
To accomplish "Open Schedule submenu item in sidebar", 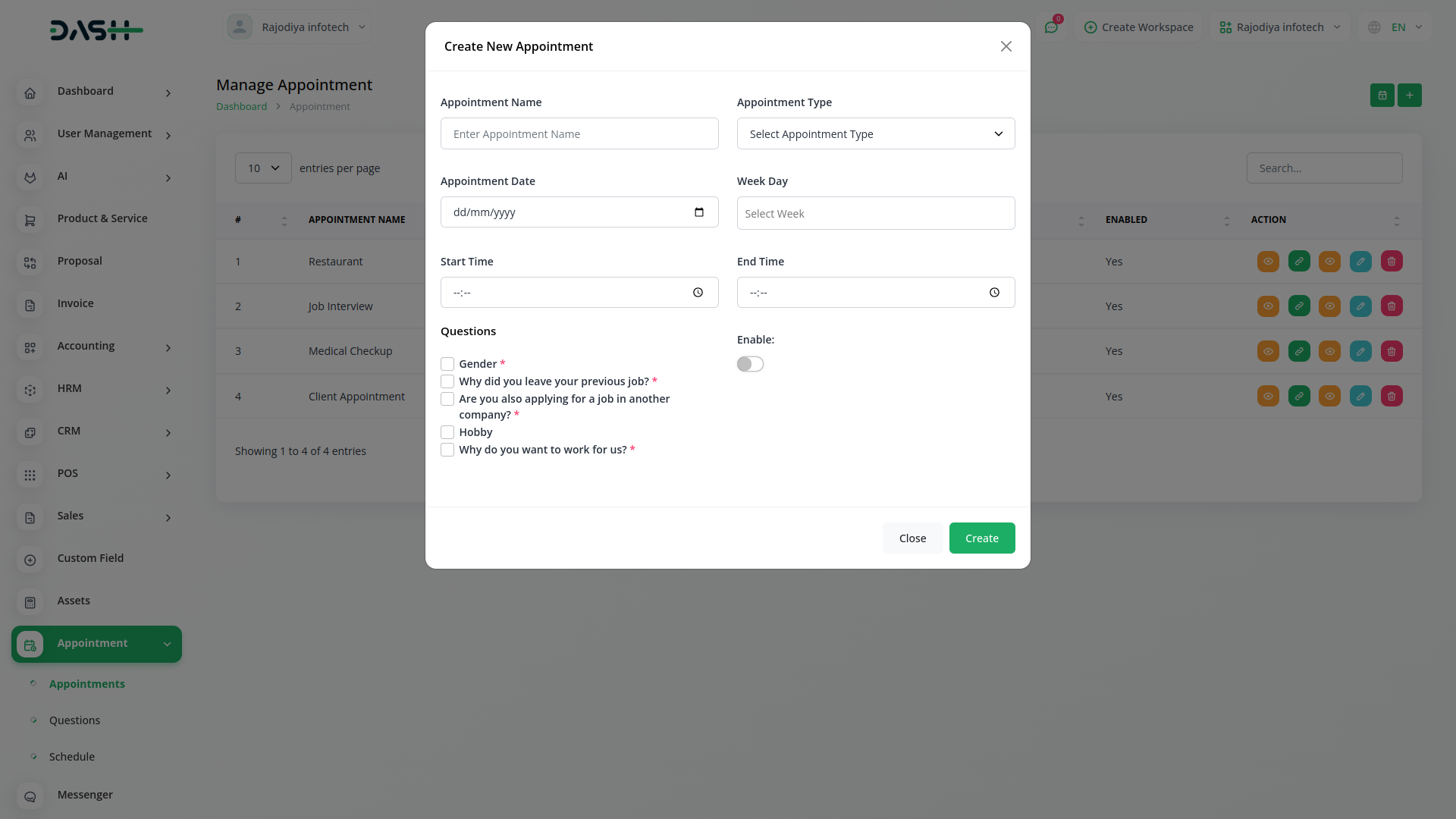I will tap(72, 757).
